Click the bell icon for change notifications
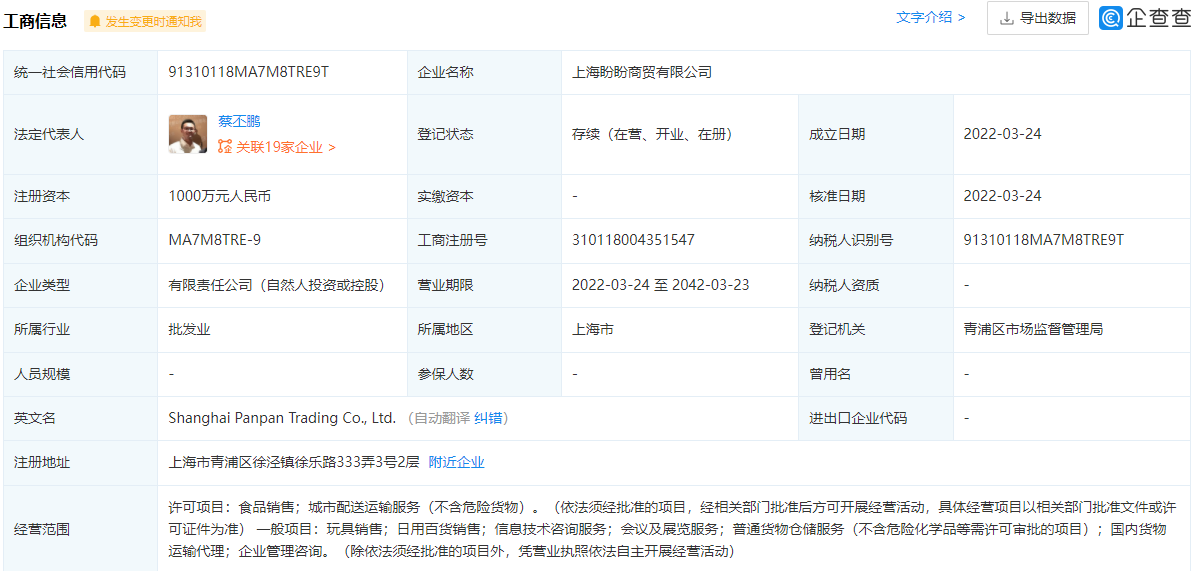 click(95, 21)
